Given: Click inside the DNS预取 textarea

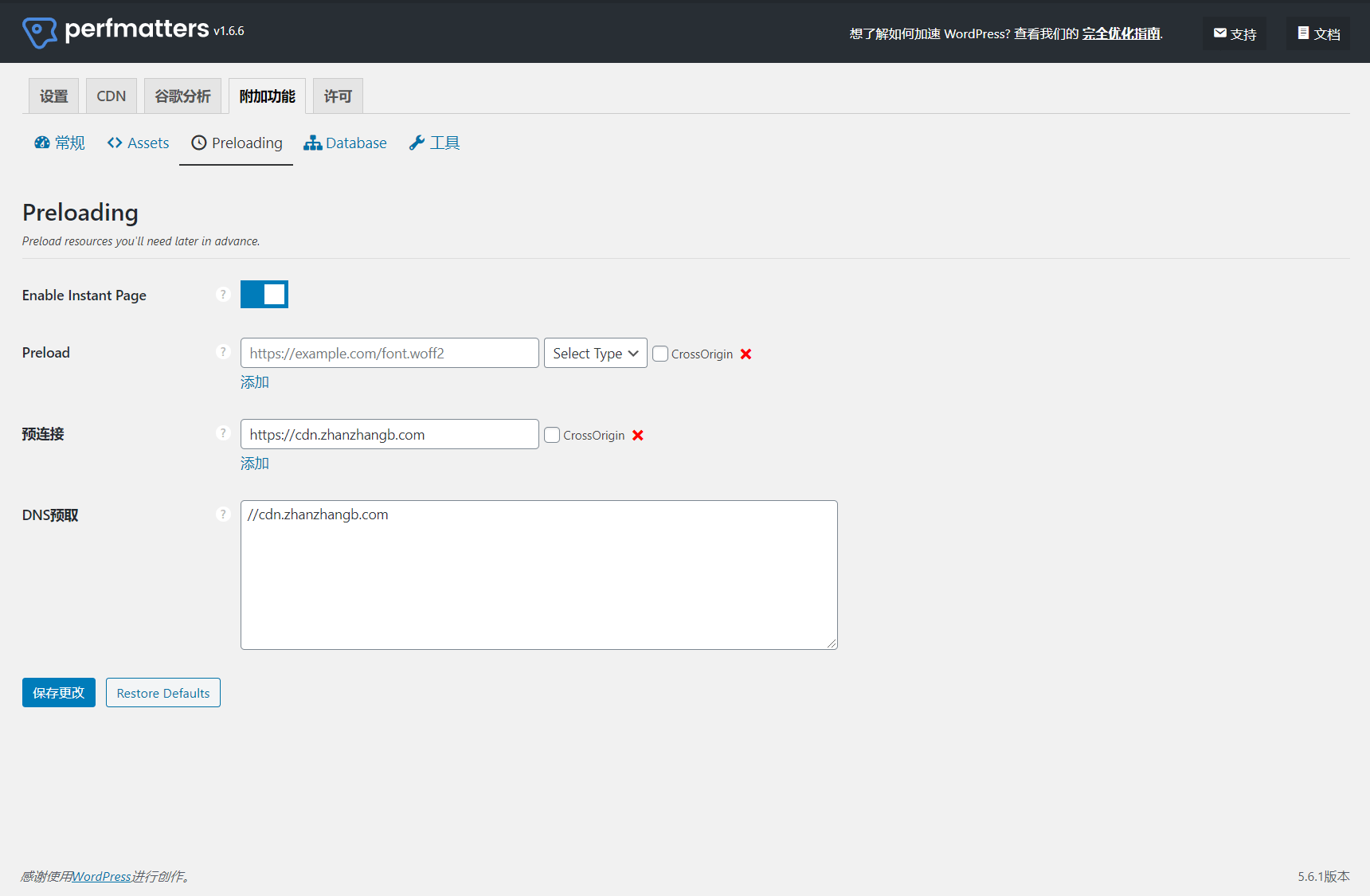Looking at the screenshot, I should 539,575.
